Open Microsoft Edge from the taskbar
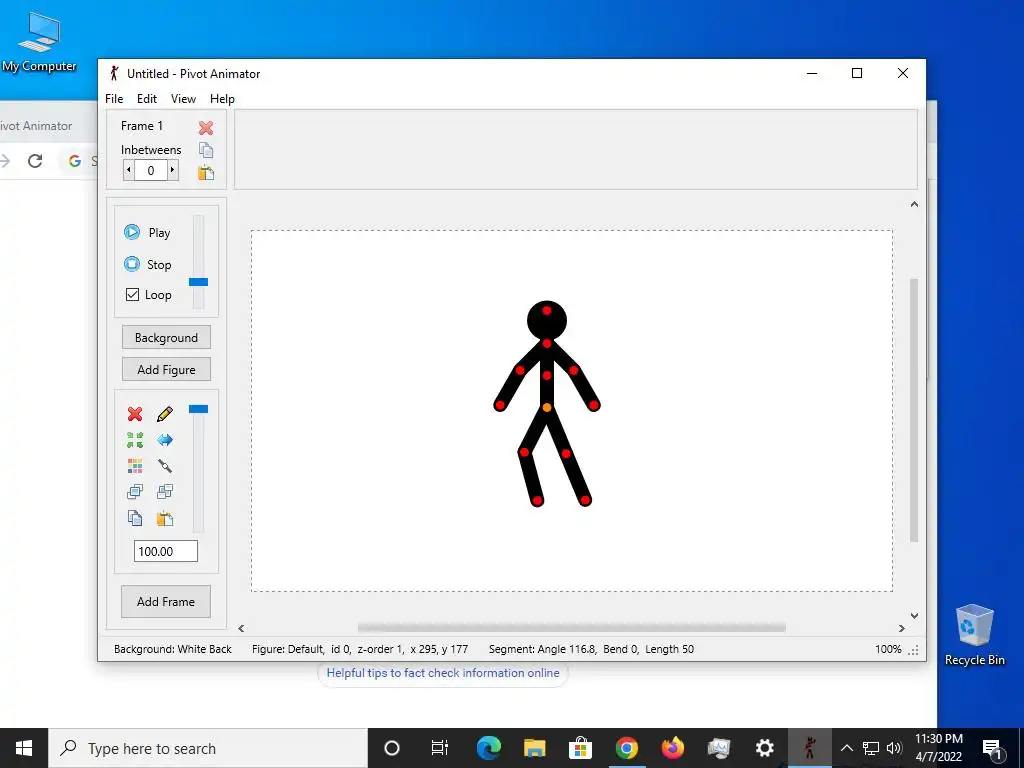 488,748
